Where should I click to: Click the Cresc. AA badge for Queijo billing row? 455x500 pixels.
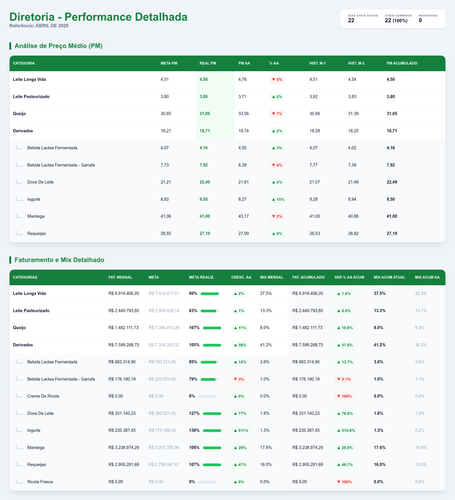[240, 328]
